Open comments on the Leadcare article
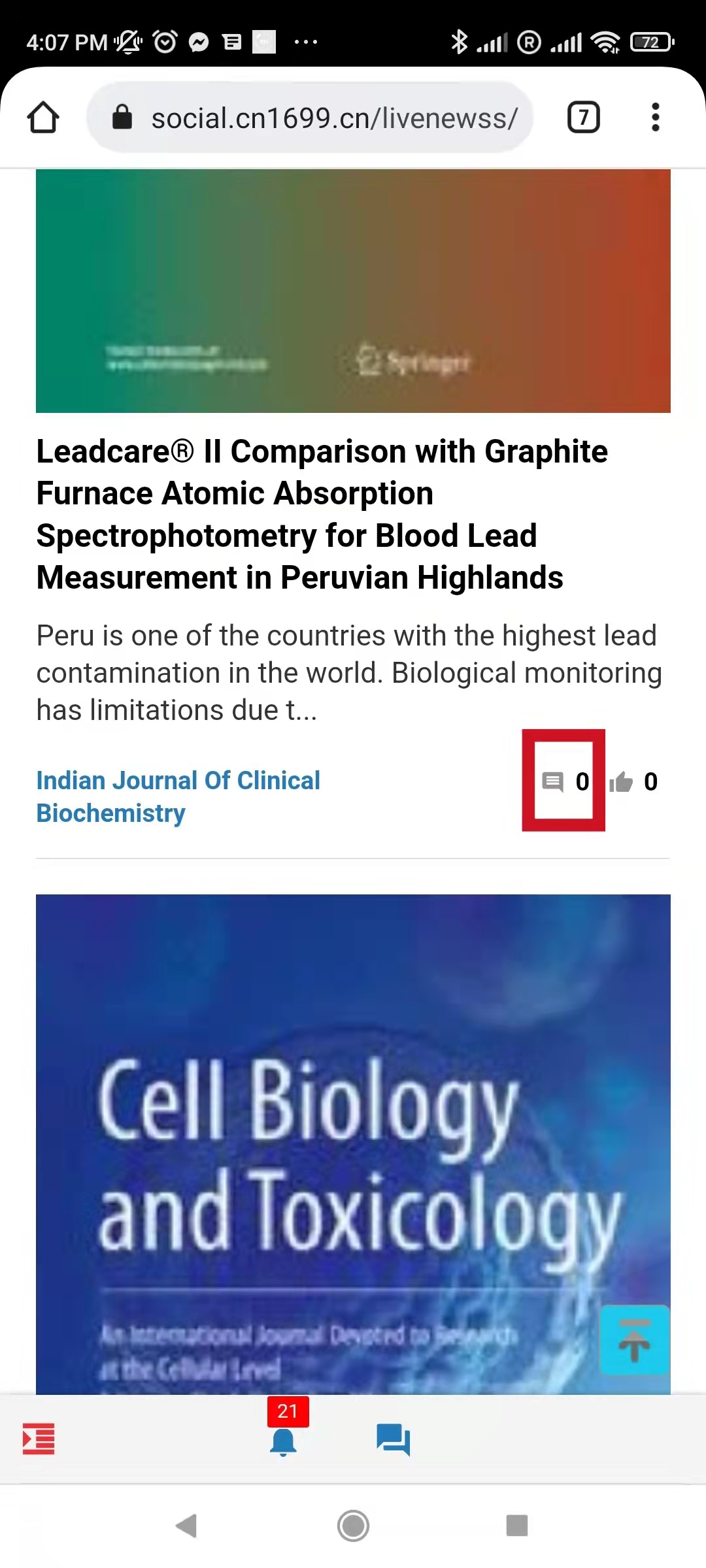Viewport: 706px width, 1568px height. coord(565,781)
